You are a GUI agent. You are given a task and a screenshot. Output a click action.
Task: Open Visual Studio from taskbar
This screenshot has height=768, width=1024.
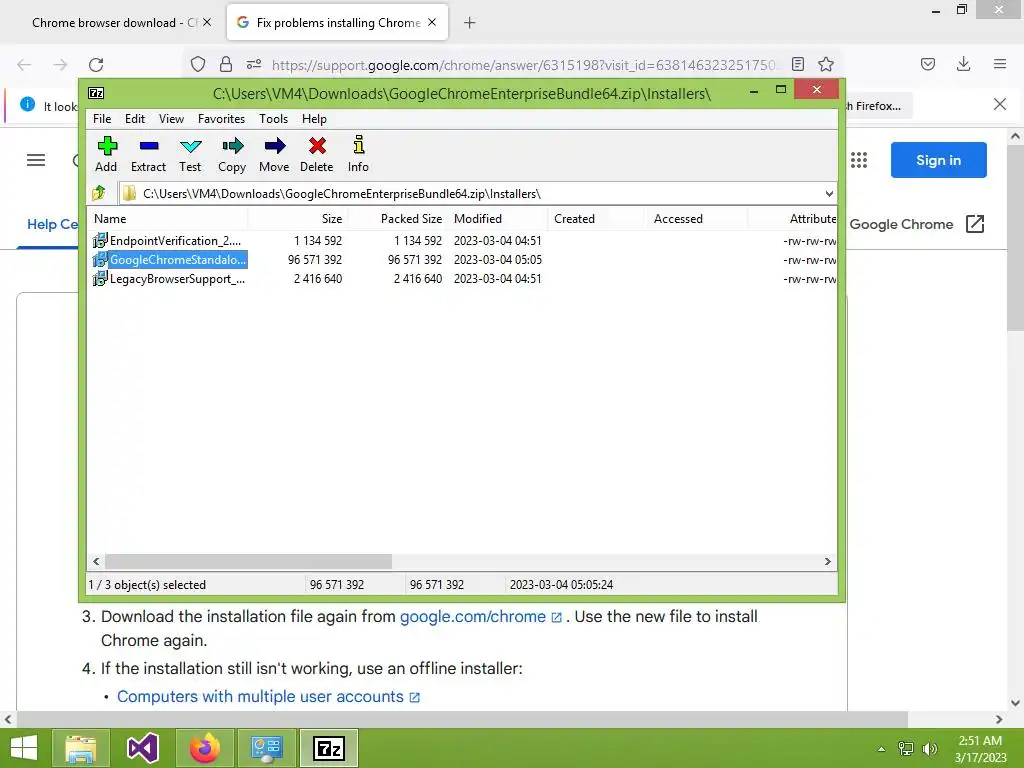(x=143, y=748)
